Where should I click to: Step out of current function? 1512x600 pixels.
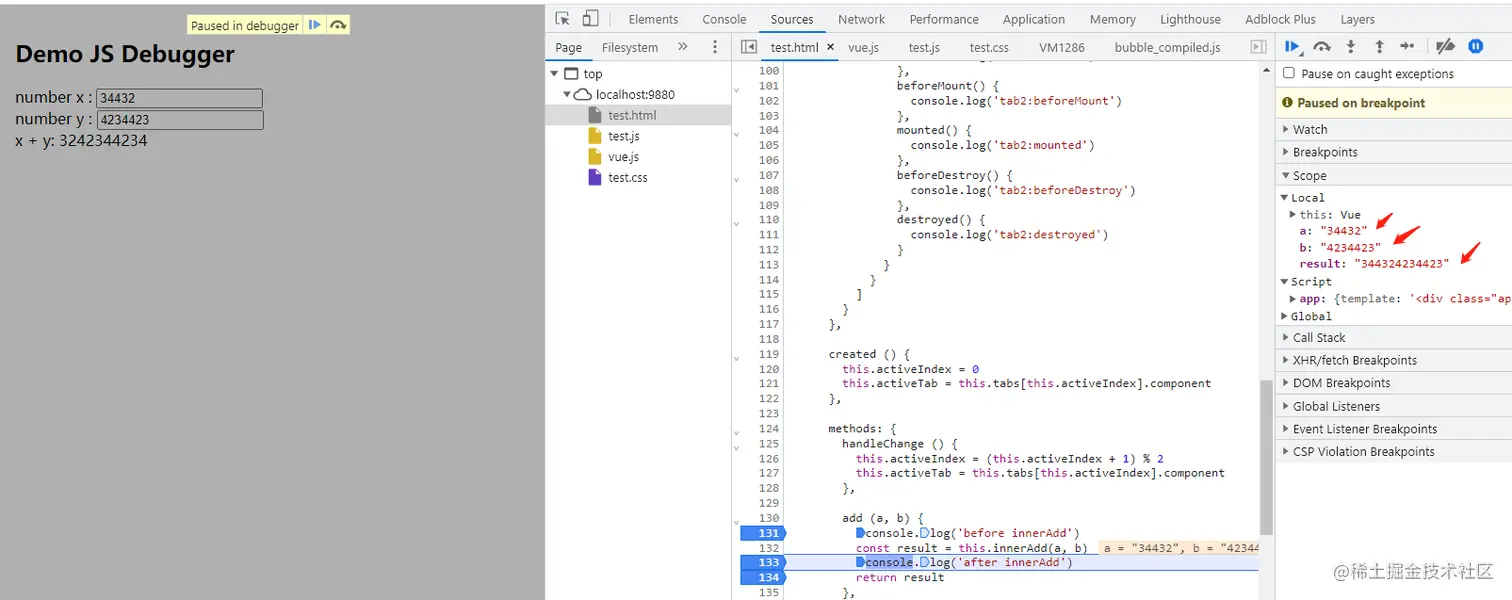1379,46
